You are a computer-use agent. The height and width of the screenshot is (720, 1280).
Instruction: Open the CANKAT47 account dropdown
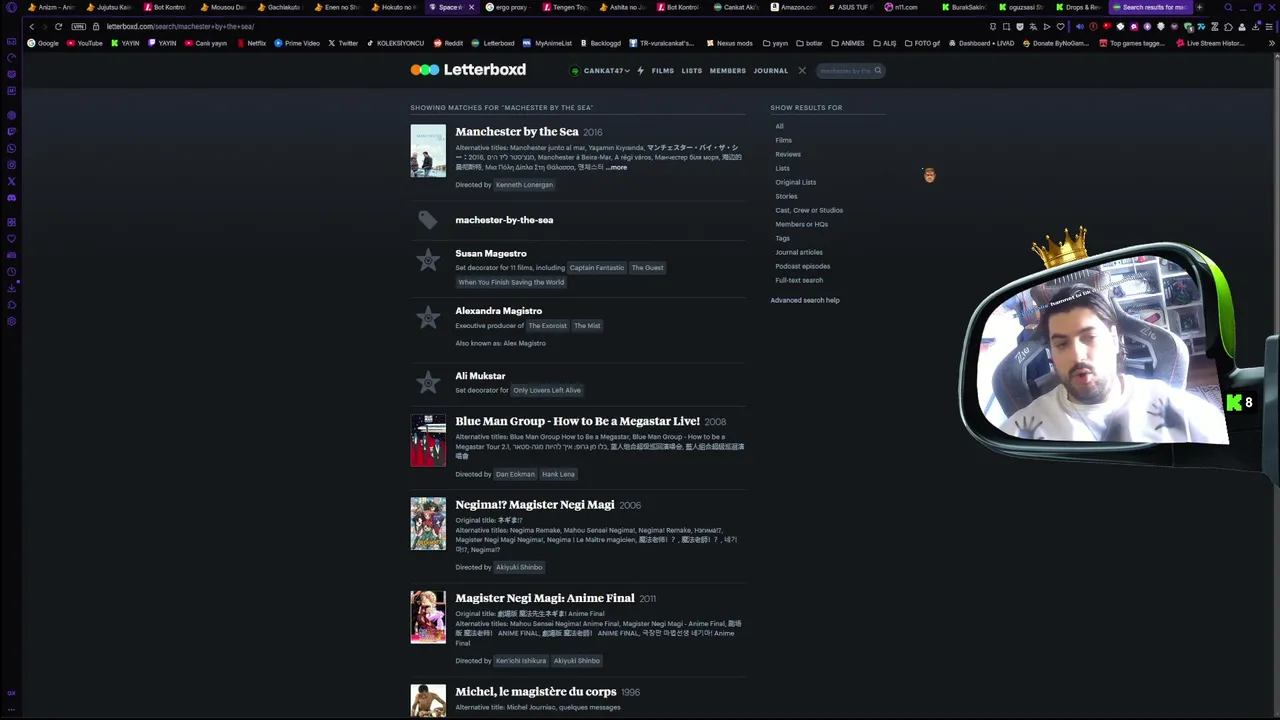point(600,71)
